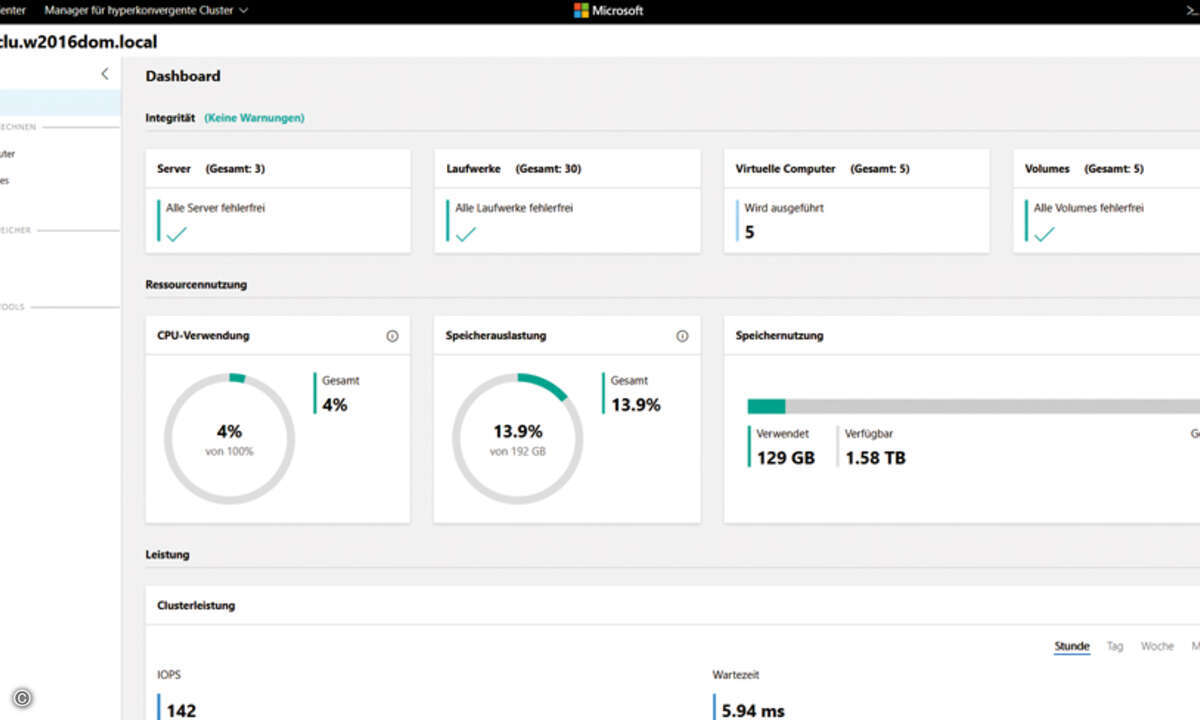Image resolution: width=1200 pixels, height=720 pixels.
Task: Open the Manager für hyperkonvergente Cluster dropdown
Action: (x=146, y=11)
